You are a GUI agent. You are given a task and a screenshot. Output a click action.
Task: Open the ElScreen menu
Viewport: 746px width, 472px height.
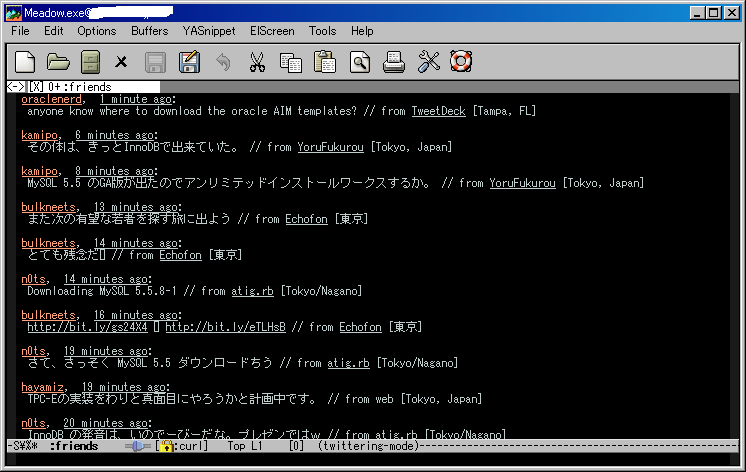point(272,31)
